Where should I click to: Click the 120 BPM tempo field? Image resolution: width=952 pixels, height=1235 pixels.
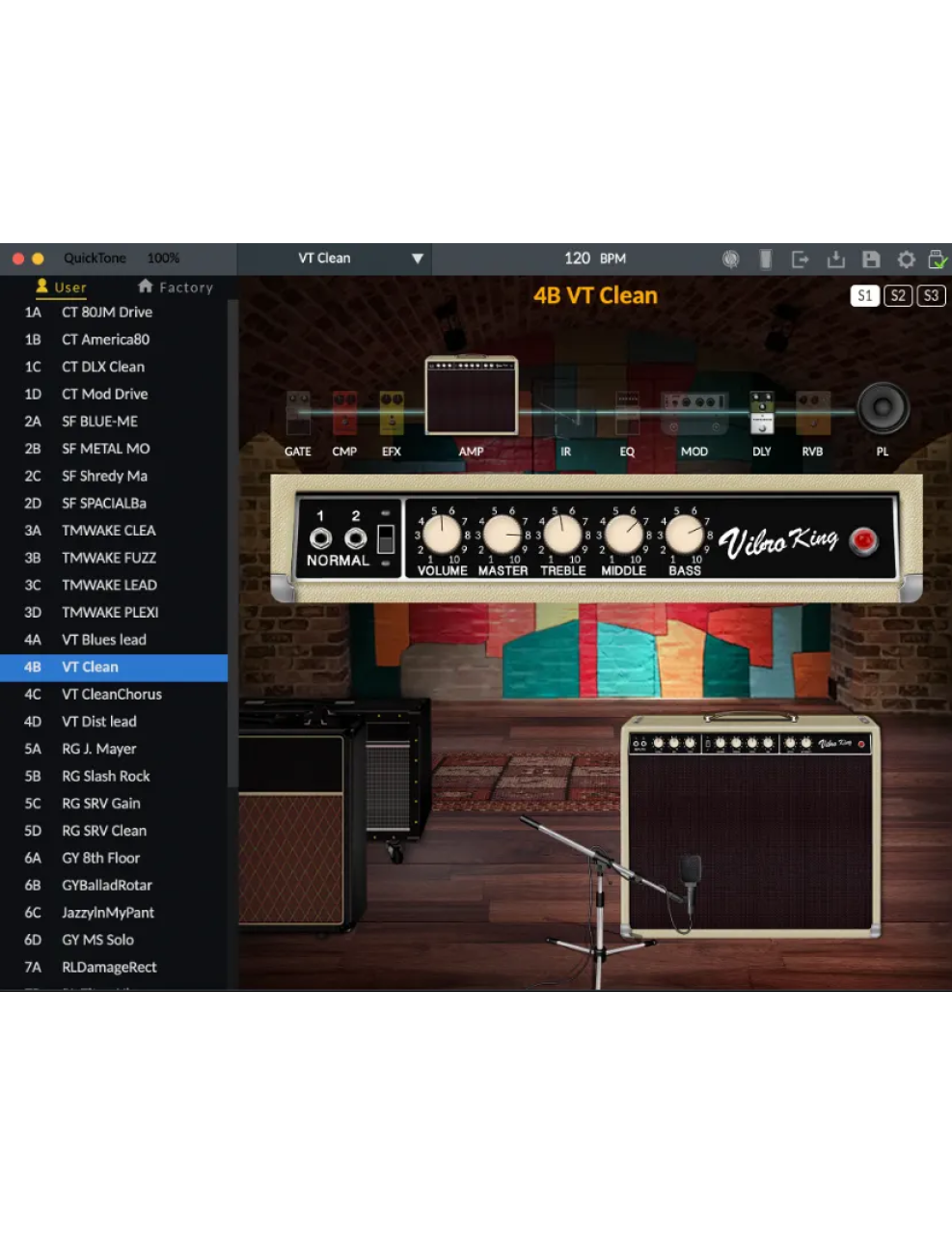click(594, 259)
